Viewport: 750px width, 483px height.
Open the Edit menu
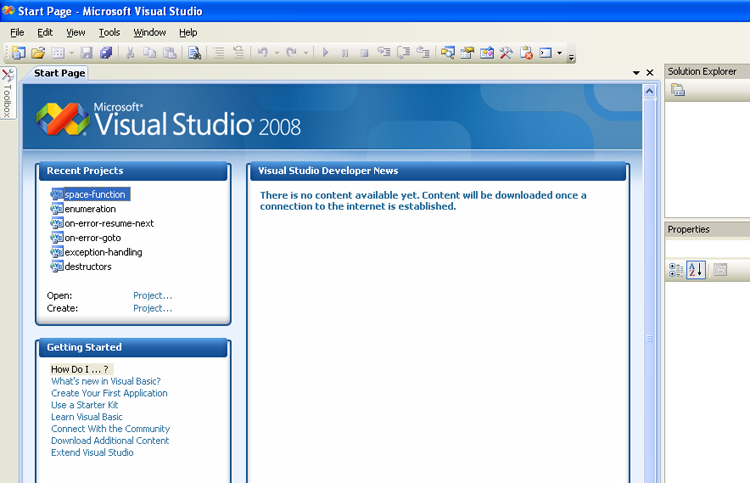(x=45, y=33)
